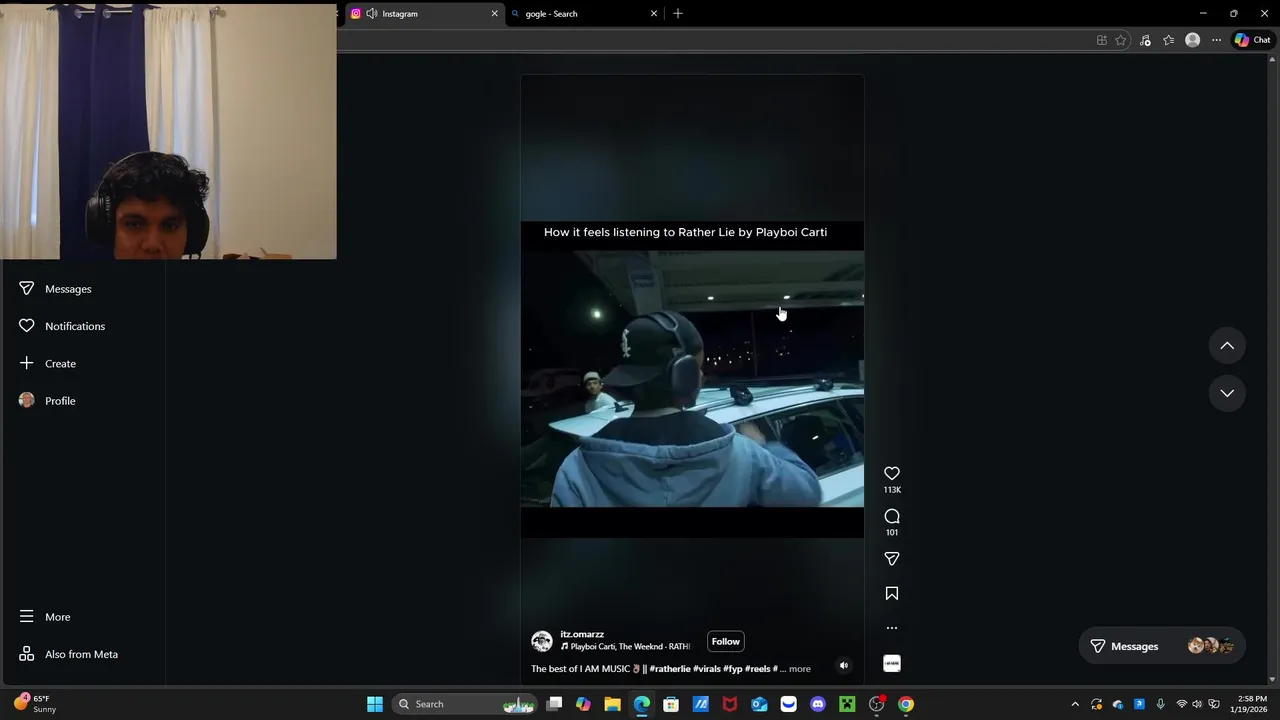Add this page to favorites with star

(1121, 40)
